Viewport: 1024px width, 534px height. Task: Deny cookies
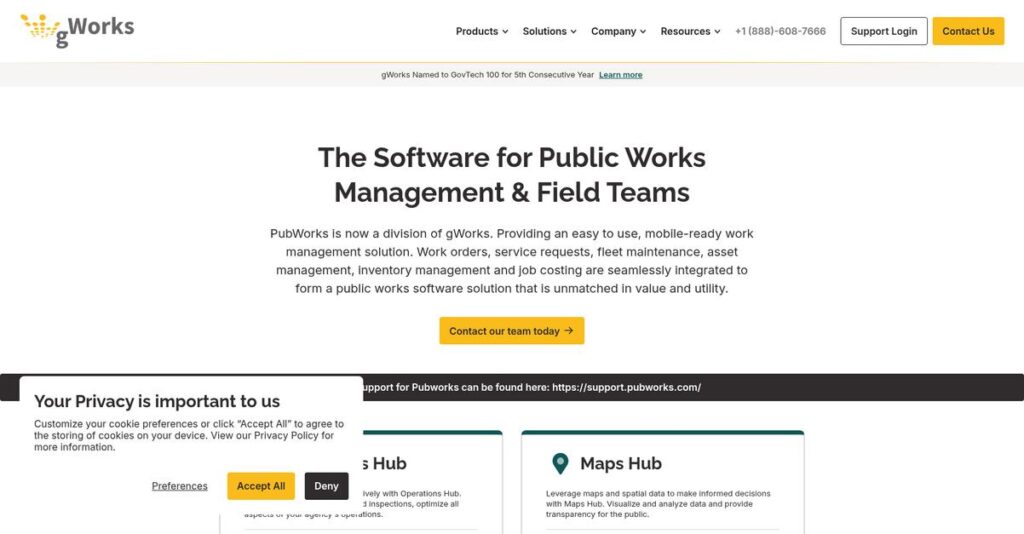pos(326,486)
